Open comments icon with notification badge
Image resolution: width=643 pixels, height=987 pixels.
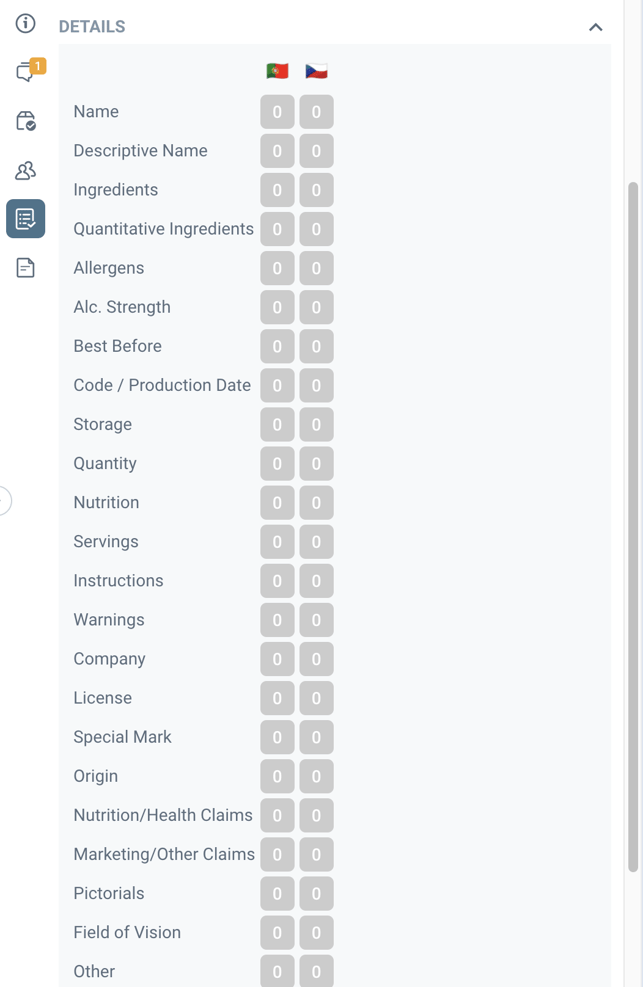click(x=26, y=71)
